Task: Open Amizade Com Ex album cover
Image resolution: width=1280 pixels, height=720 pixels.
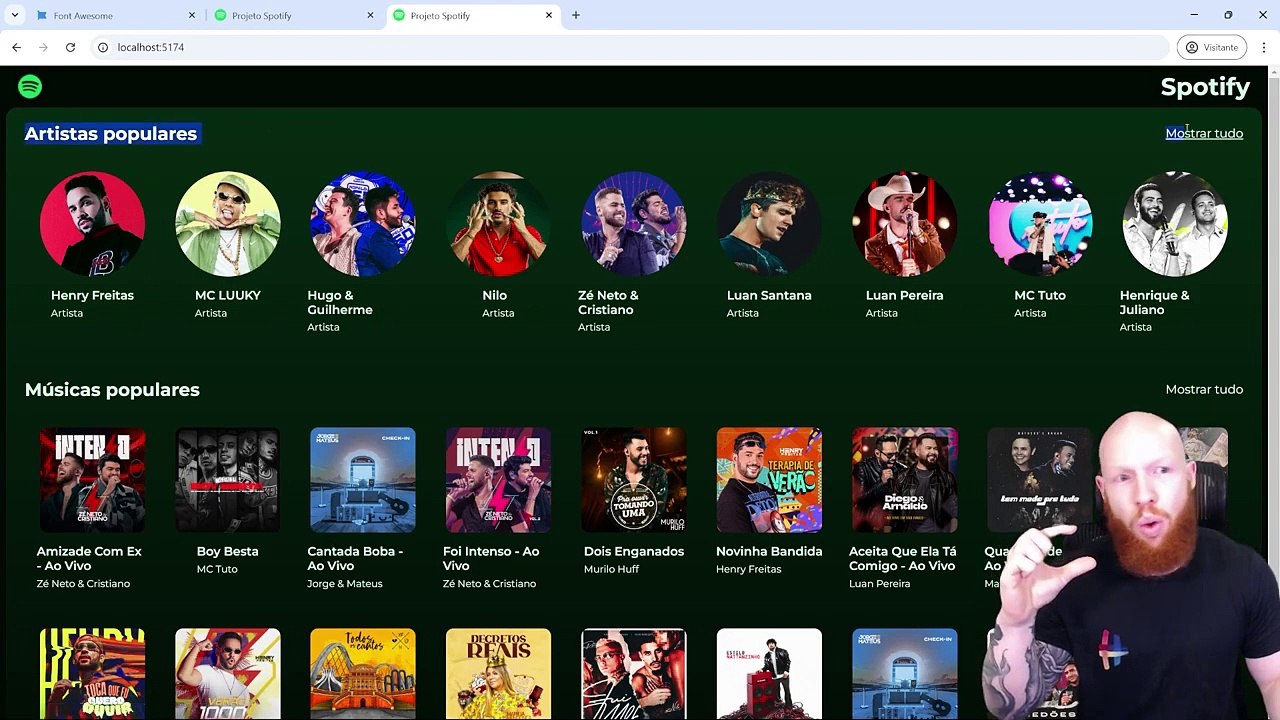Action: (92, 480)
